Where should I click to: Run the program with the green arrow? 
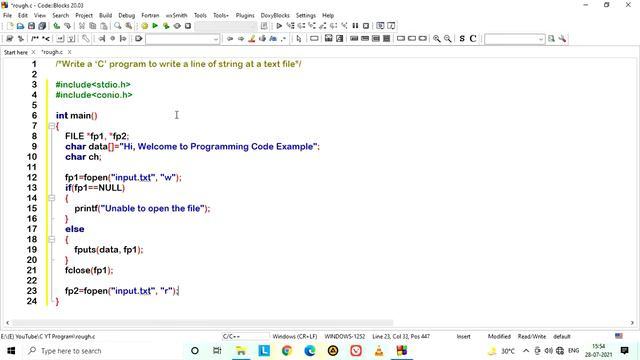click(155, 26)
